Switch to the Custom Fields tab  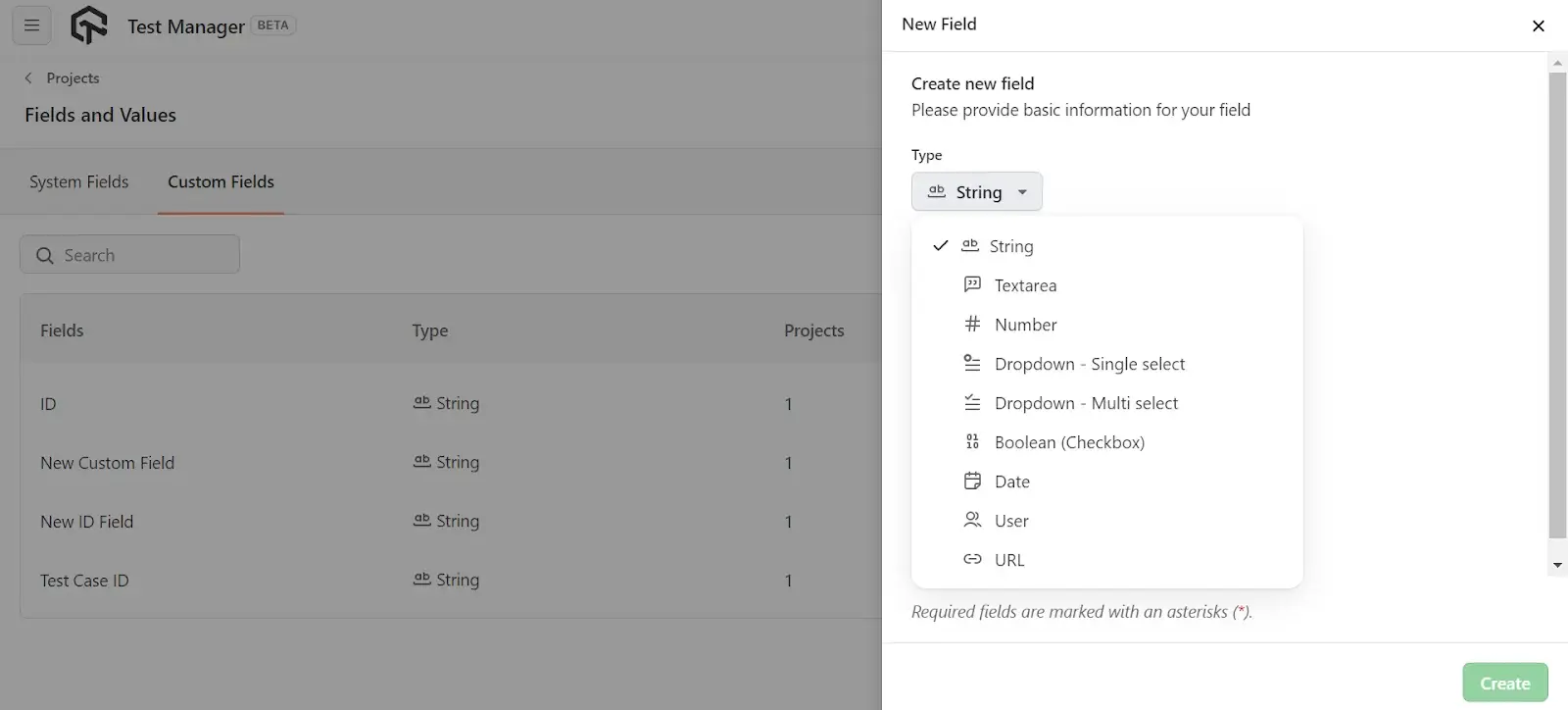coord(220,181)
